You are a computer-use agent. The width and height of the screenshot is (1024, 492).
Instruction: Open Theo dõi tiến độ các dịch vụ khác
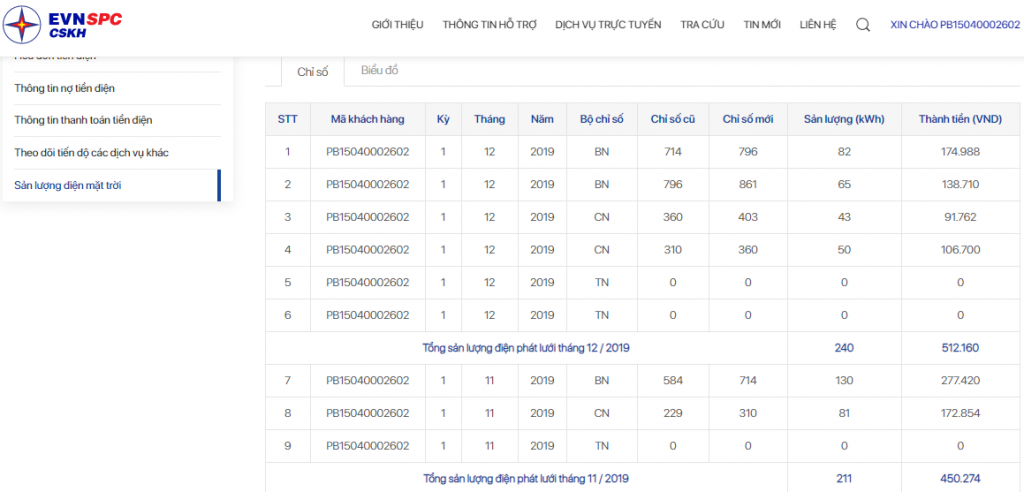(91, 152)
